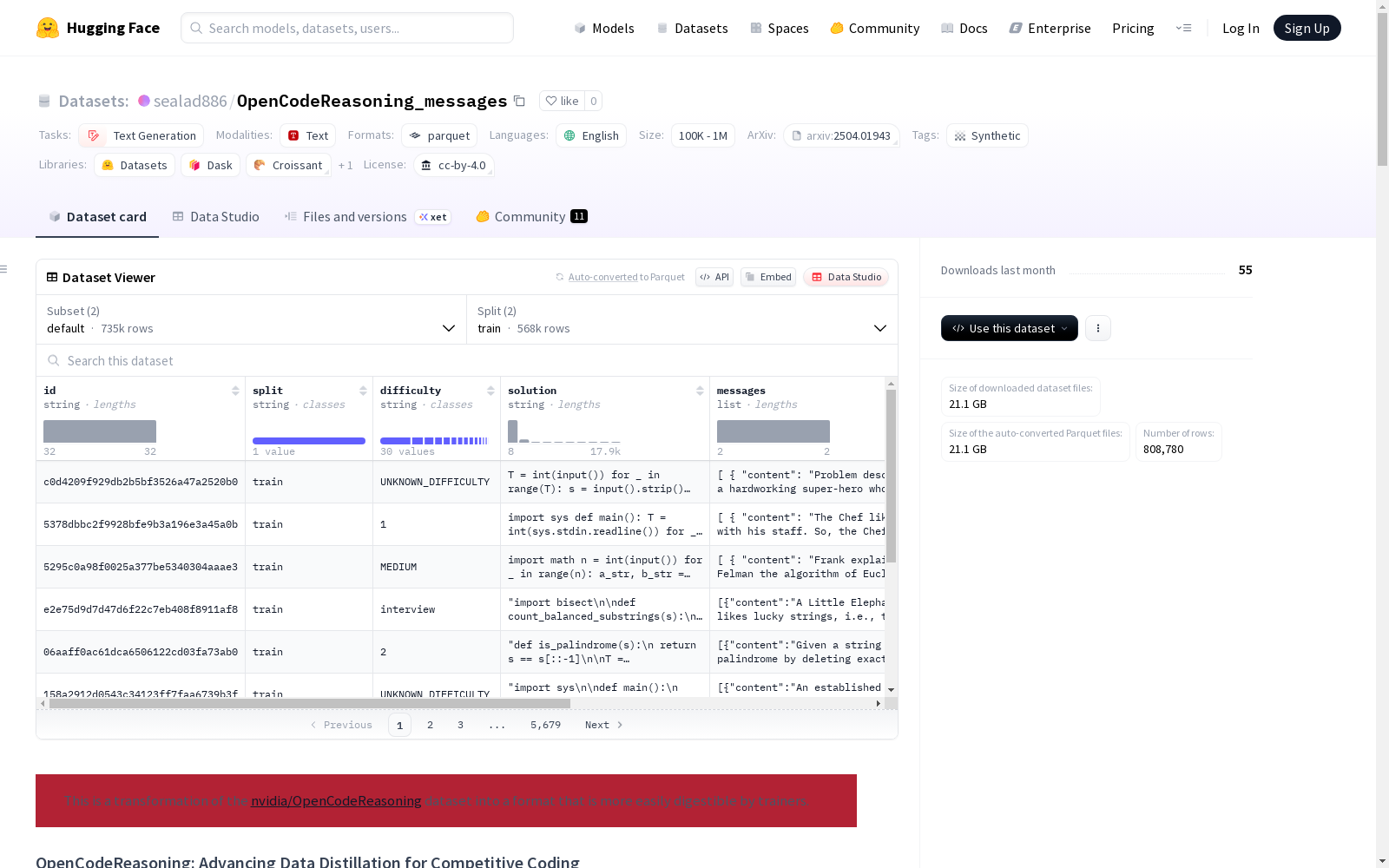
Task: Jump to last page 5,679
Action: 545,725
